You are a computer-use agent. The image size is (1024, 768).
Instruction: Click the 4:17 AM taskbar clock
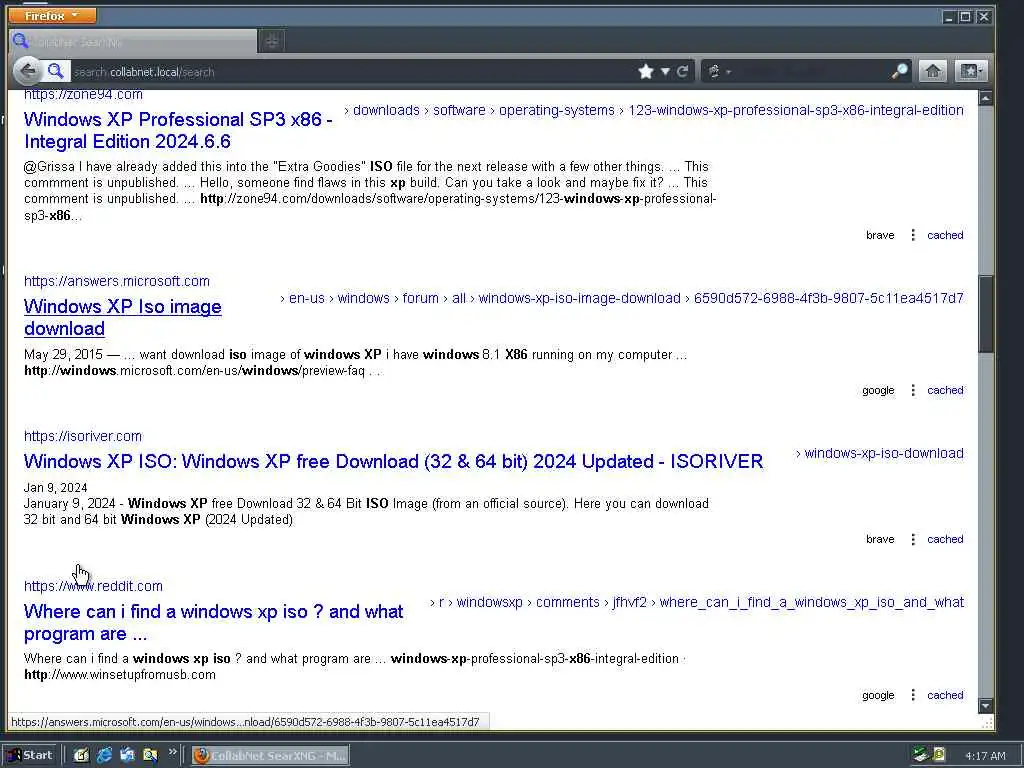pyautogui.click(x=985, y=756)
